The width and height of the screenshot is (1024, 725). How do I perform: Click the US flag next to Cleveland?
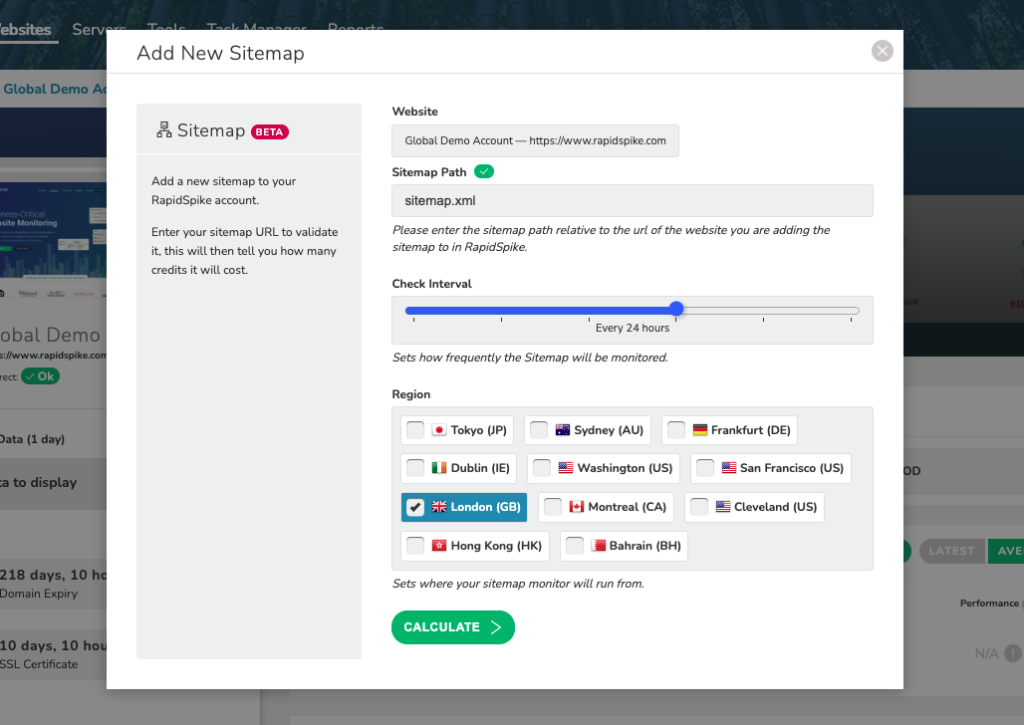pos(722,507)
